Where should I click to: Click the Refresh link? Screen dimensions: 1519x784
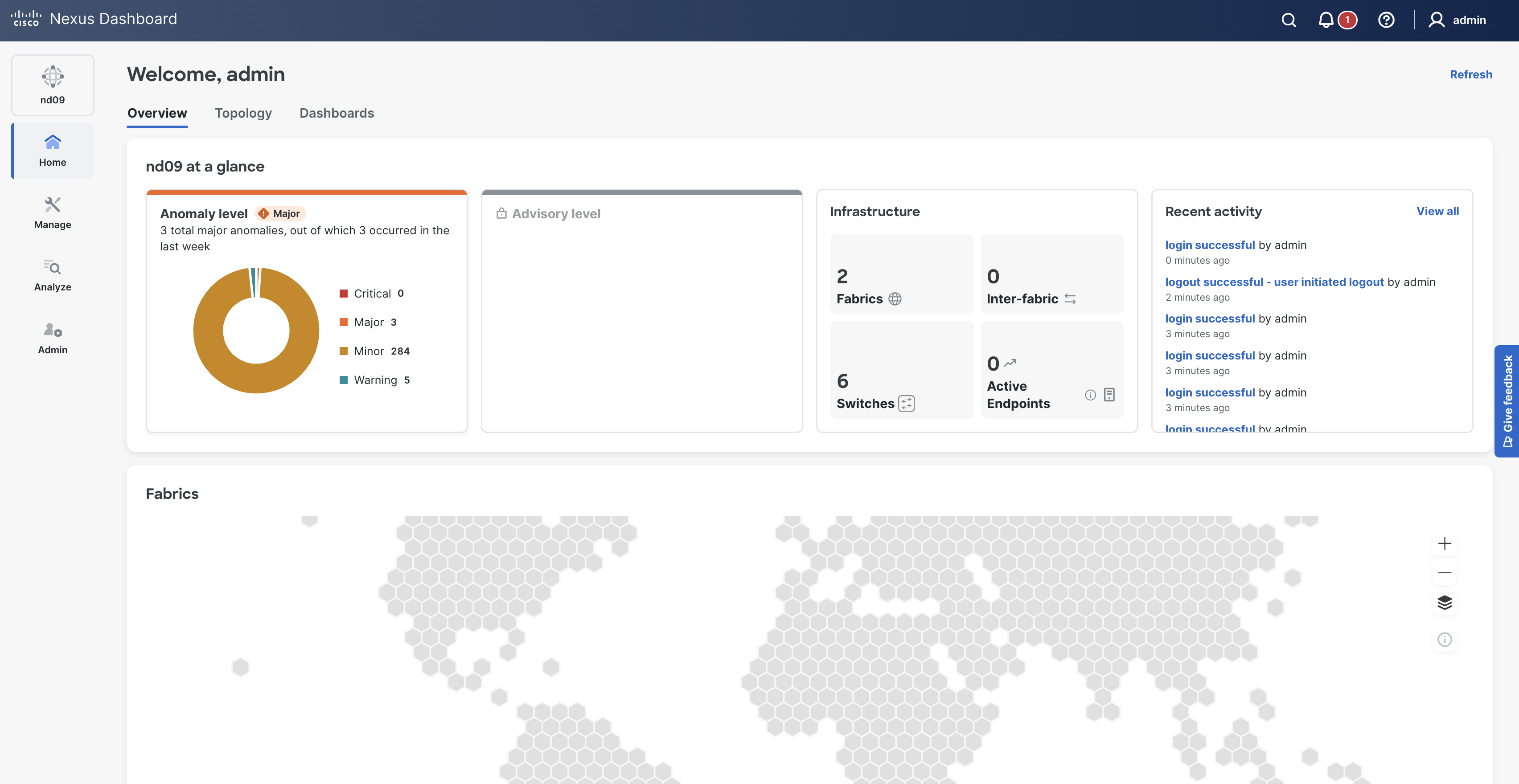1471,74
